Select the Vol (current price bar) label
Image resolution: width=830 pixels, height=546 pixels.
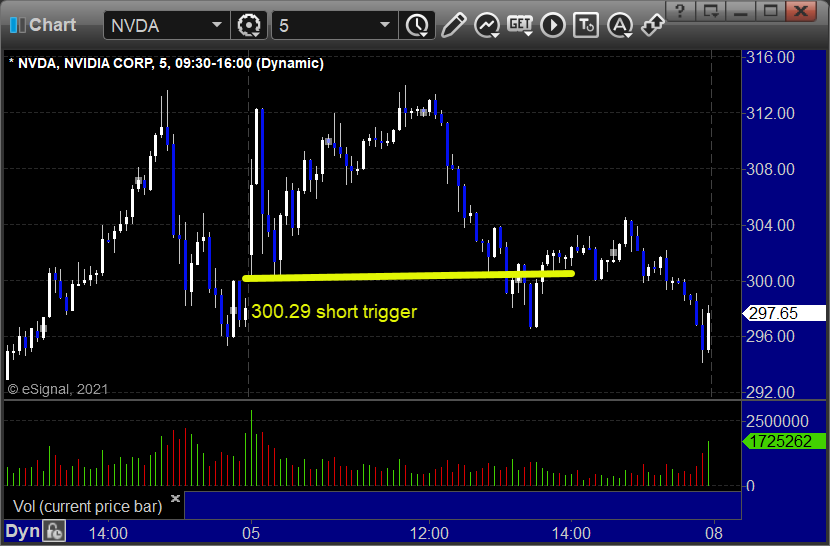[87, 506]
